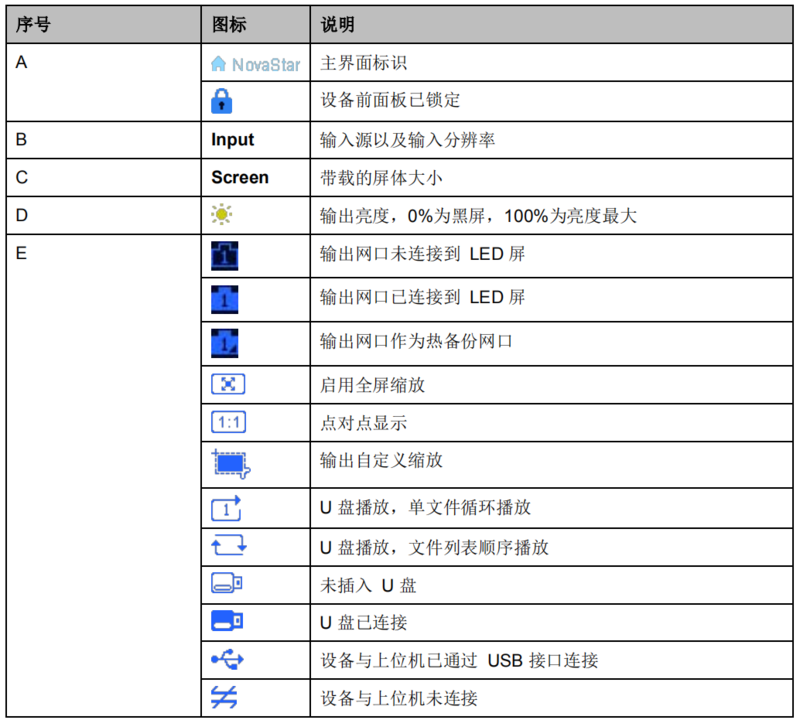Click the text 设备与上位机未连接

pyautogui.click(x=398, y=698)
